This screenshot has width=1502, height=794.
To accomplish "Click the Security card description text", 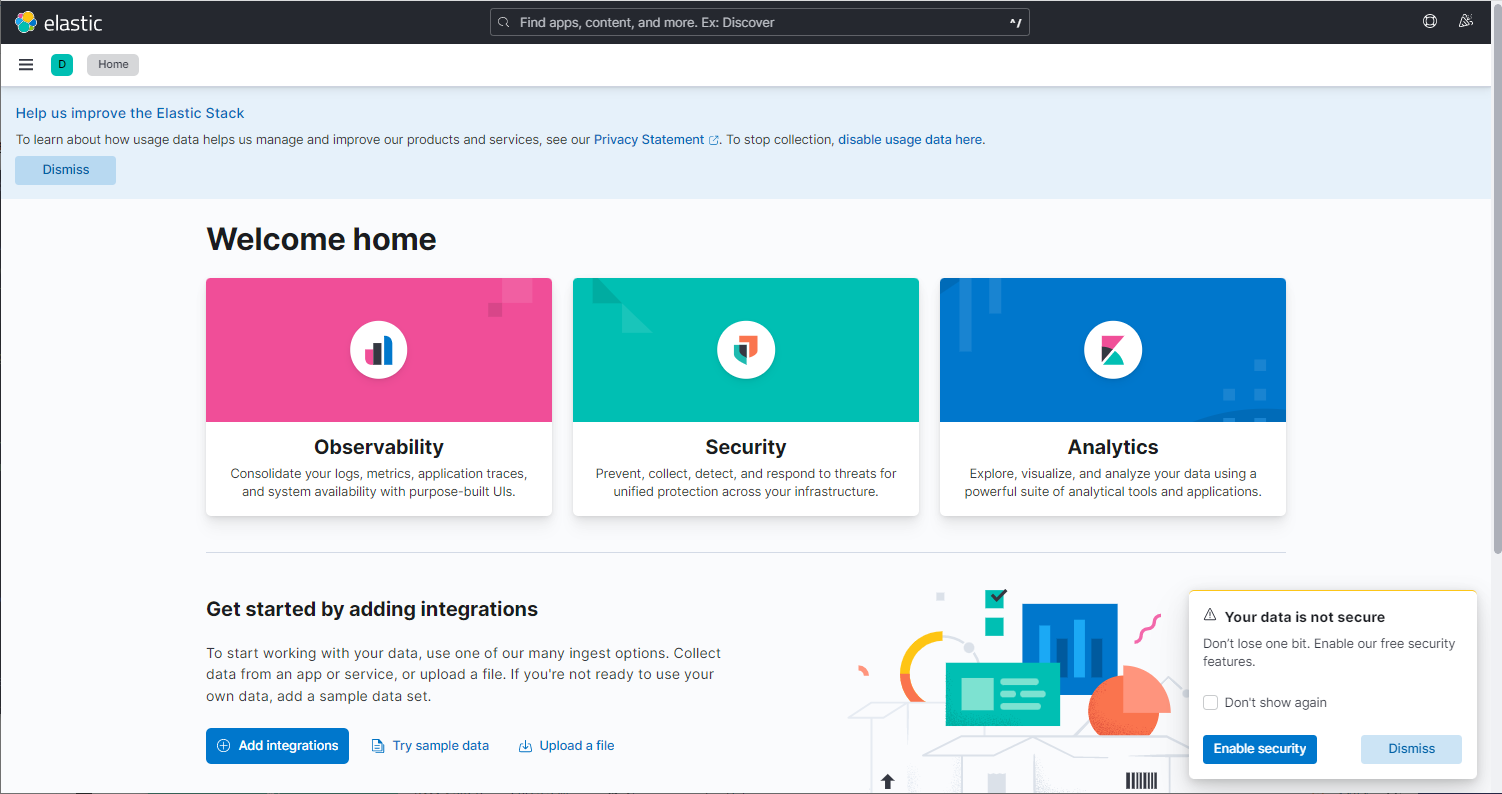I will point(746,482).
